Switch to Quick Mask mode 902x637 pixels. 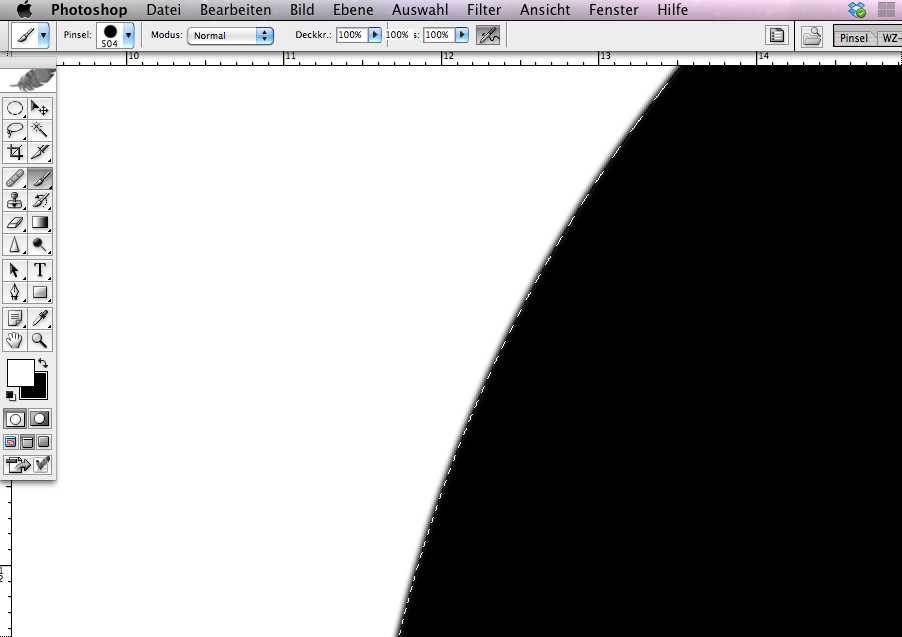[40, 419]
